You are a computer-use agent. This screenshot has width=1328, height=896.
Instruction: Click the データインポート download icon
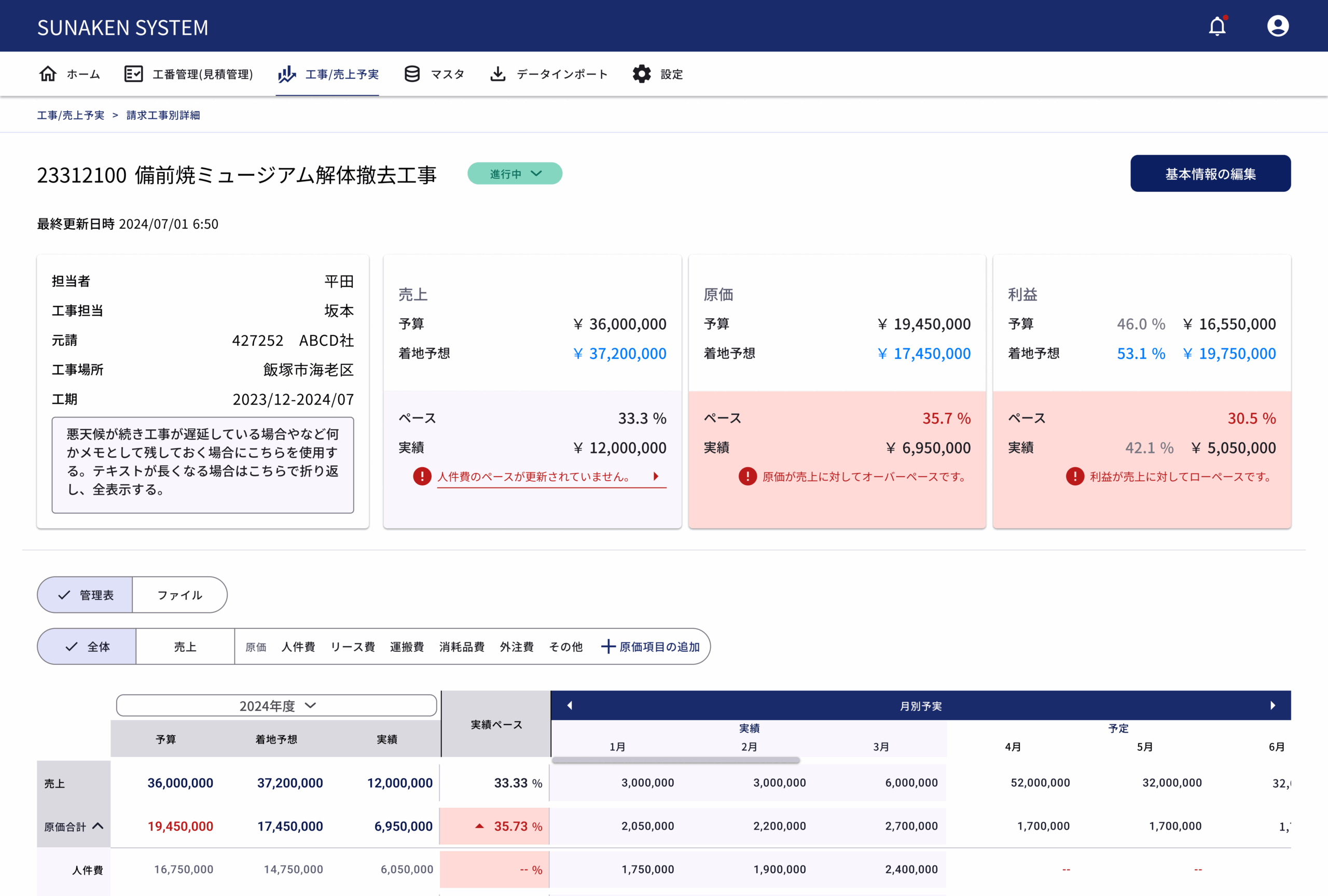click(497, 74)
